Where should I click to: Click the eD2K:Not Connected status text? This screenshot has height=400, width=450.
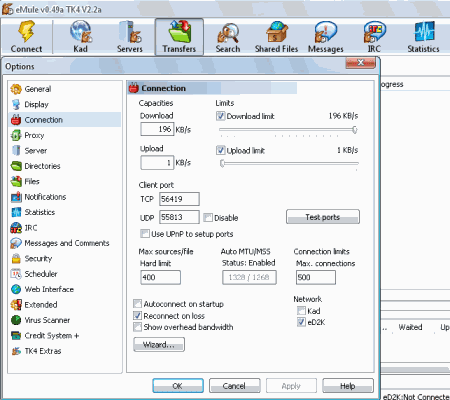416,396
